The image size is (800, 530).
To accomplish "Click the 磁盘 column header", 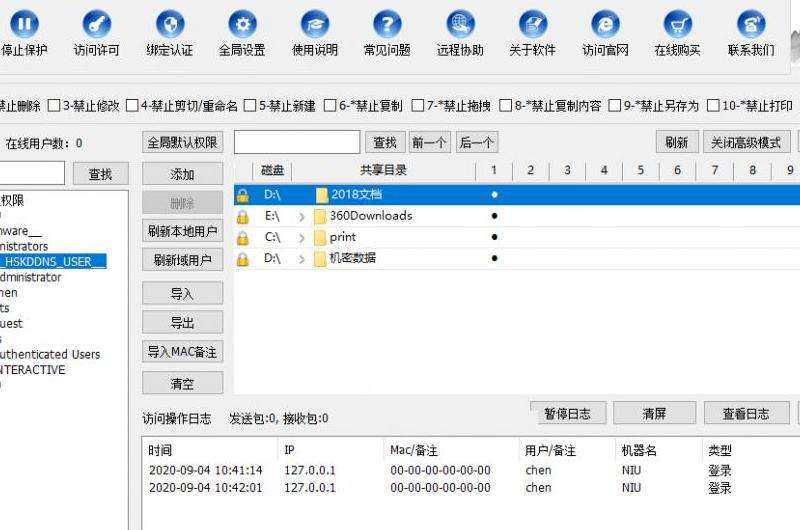I will click(x=272, y=170).
